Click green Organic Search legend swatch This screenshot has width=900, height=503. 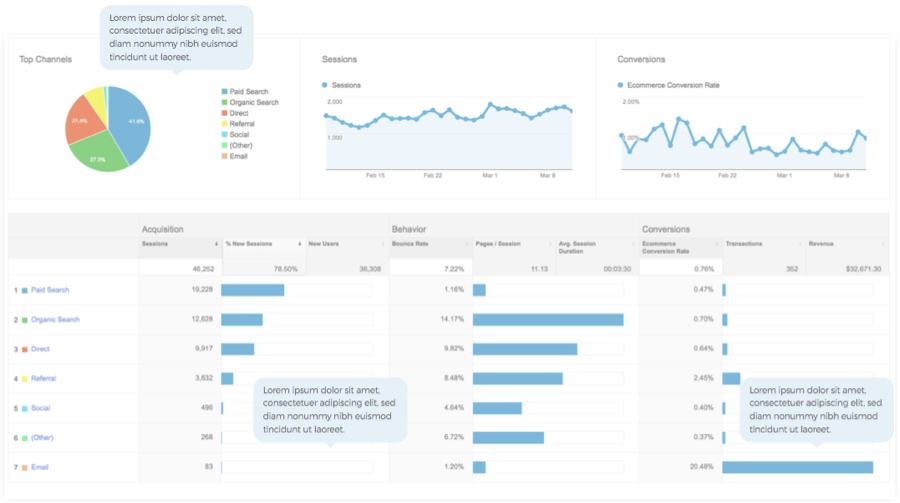224,102
